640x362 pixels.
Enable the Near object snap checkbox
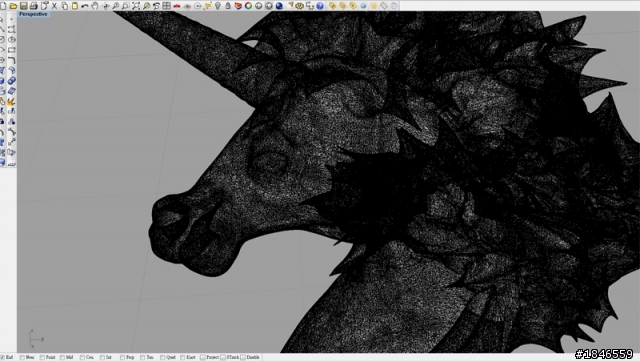[22, 357]
